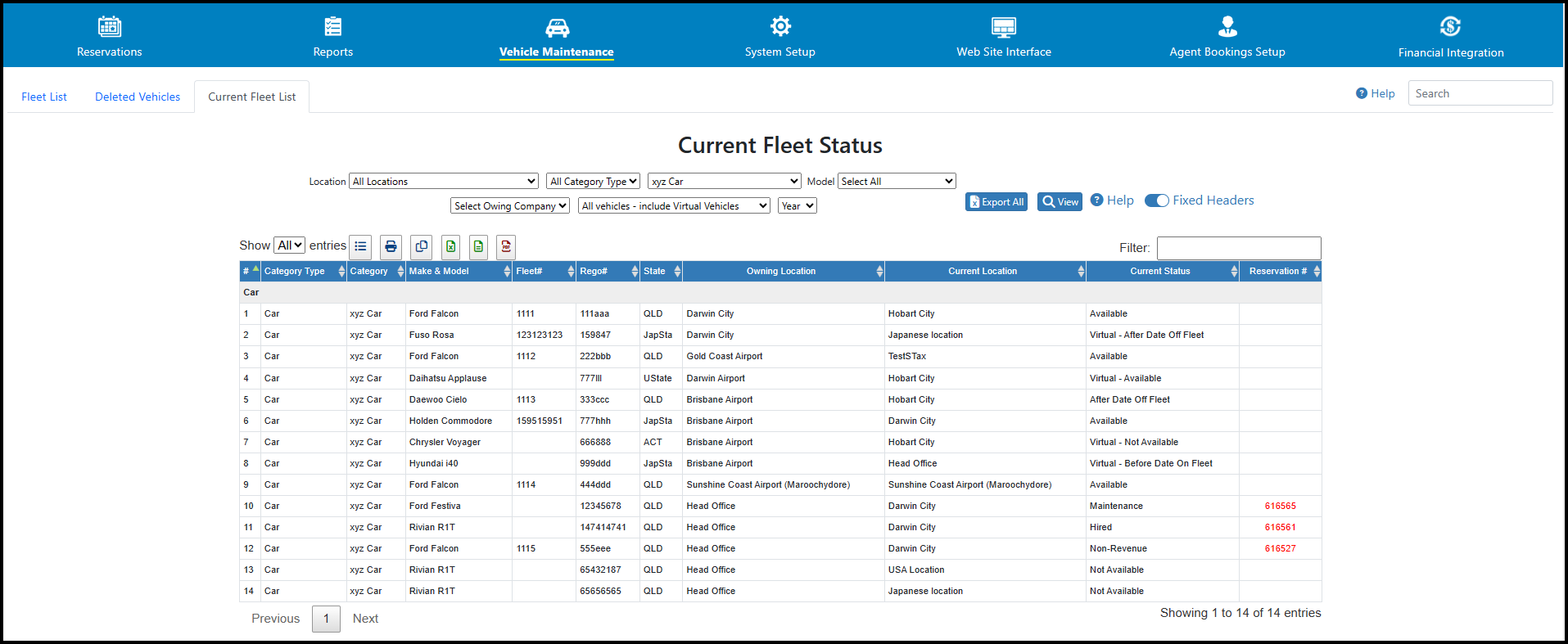This screenshot has width=1568, height=644.
Task: Open reservation 616565 link
Action: tap(1280, 506)
